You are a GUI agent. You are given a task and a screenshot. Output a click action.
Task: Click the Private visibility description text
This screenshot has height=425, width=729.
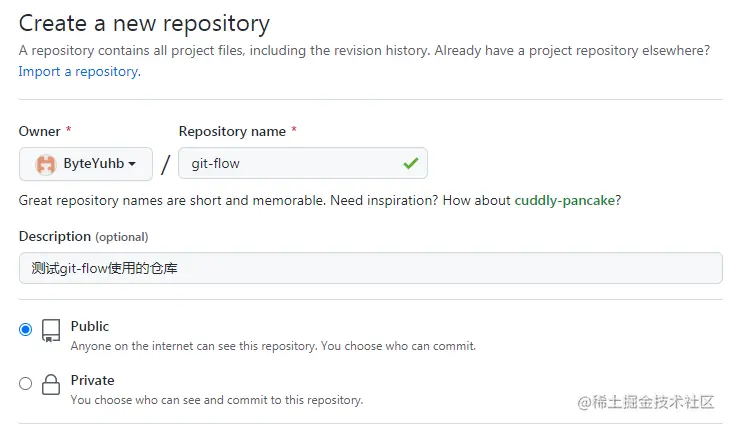point(216,400)
